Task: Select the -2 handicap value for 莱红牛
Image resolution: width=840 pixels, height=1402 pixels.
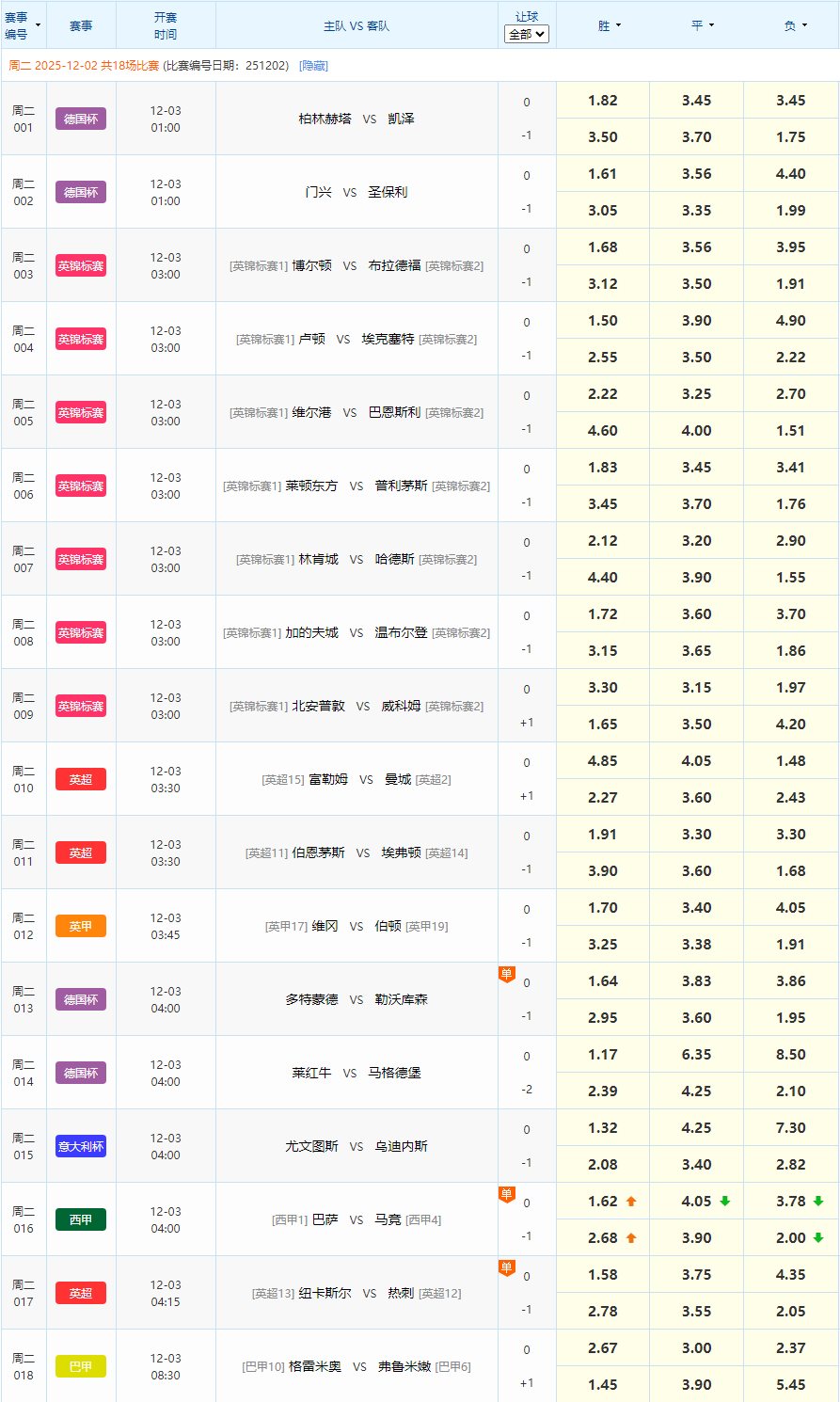Action: tap(527, 1090)
